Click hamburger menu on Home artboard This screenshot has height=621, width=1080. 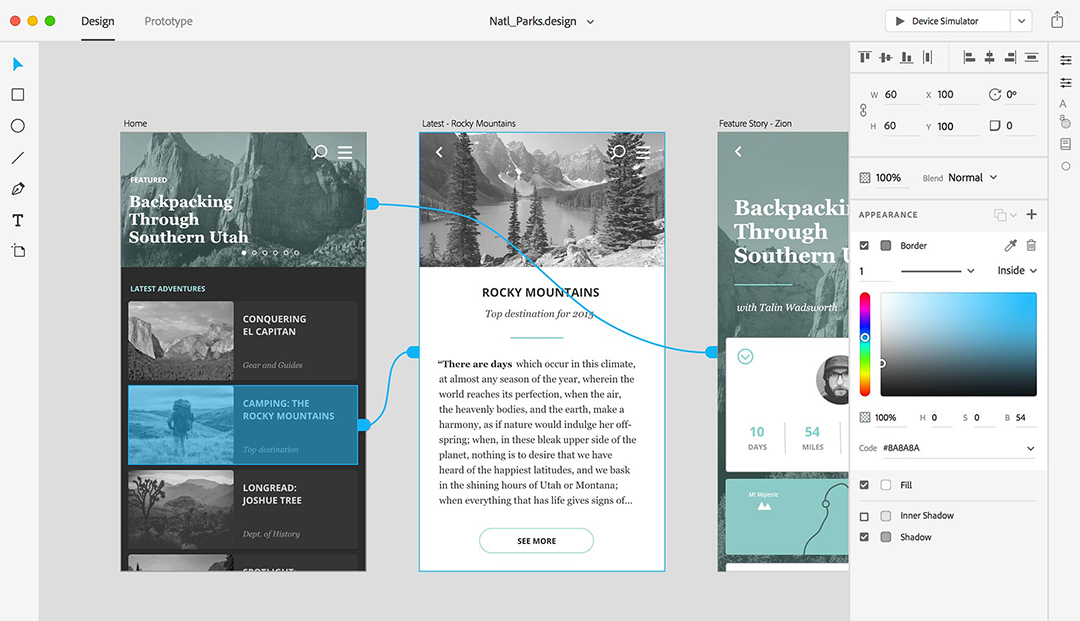tap(345, 151)
